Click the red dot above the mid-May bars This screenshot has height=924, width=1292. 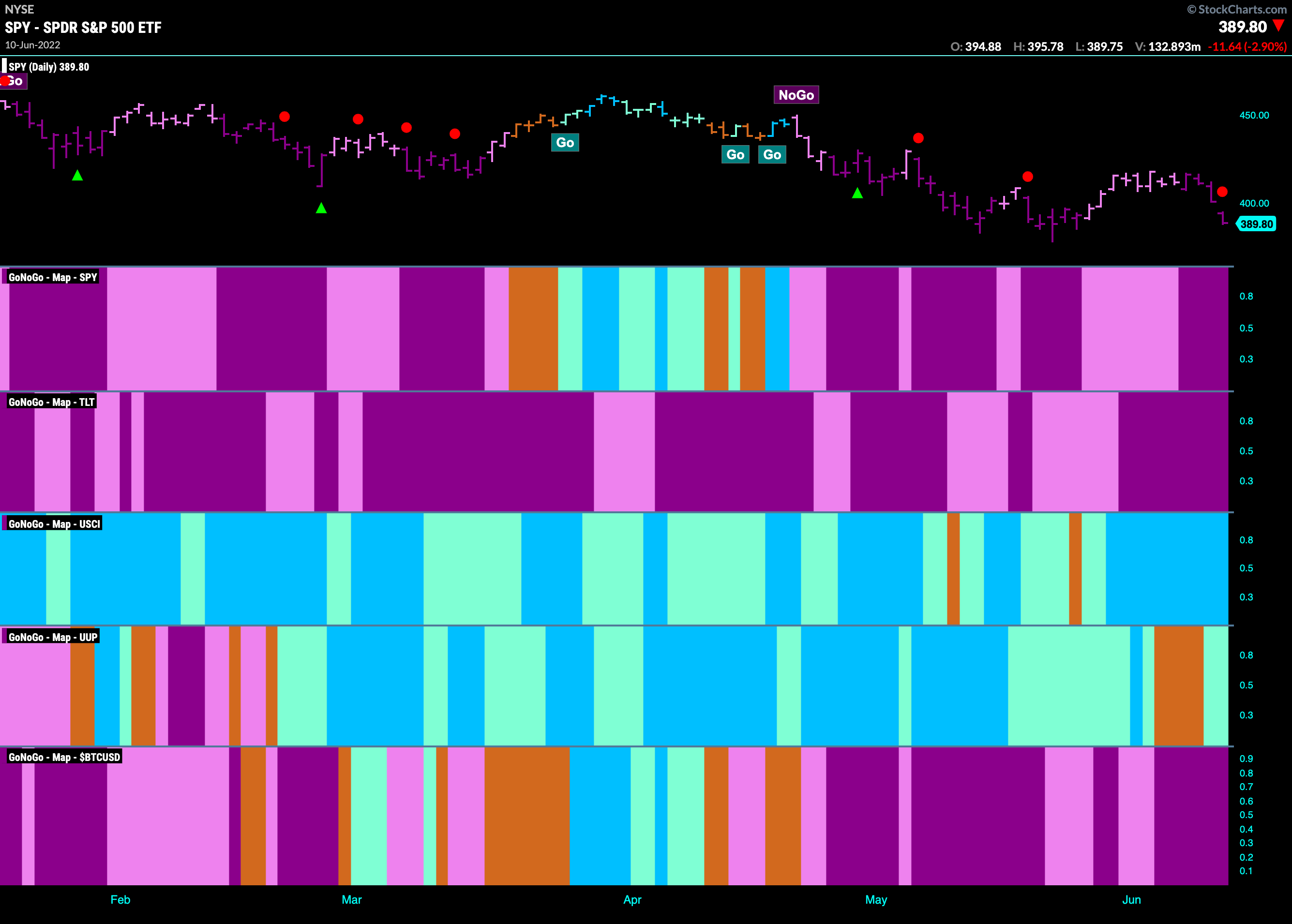click(1027, 177)
